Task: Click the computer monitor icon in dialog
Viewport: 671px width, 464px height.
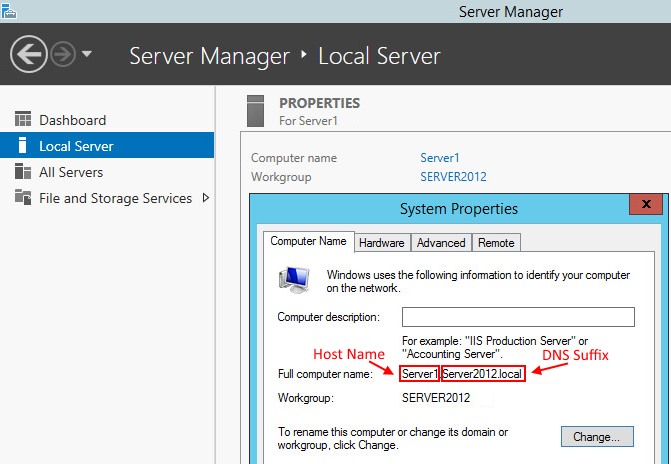Action: (294, 280)
